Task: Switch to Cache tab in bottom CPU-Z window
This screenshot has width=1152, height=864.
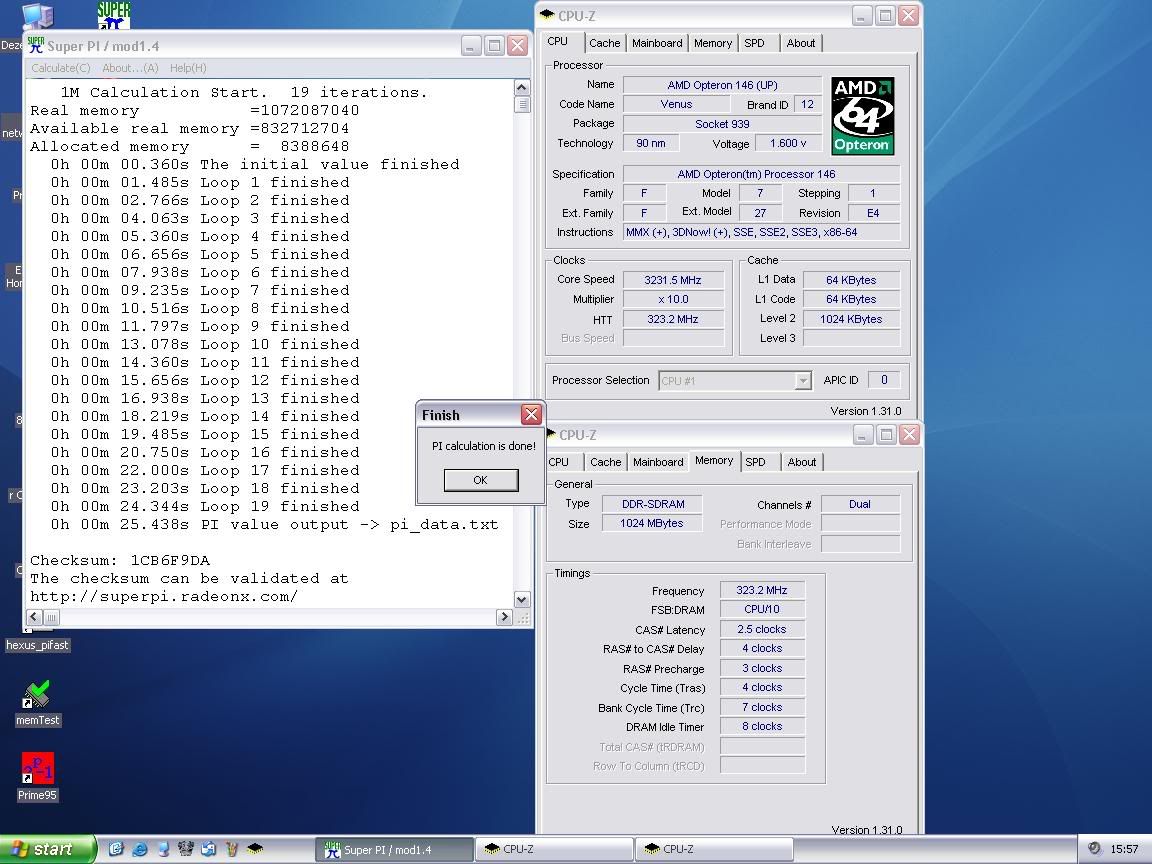Action: 605,462
